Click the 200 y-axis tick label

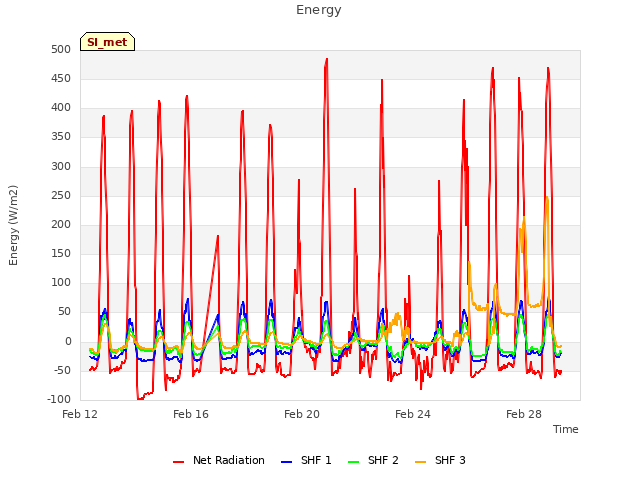(x=61, y=224)
